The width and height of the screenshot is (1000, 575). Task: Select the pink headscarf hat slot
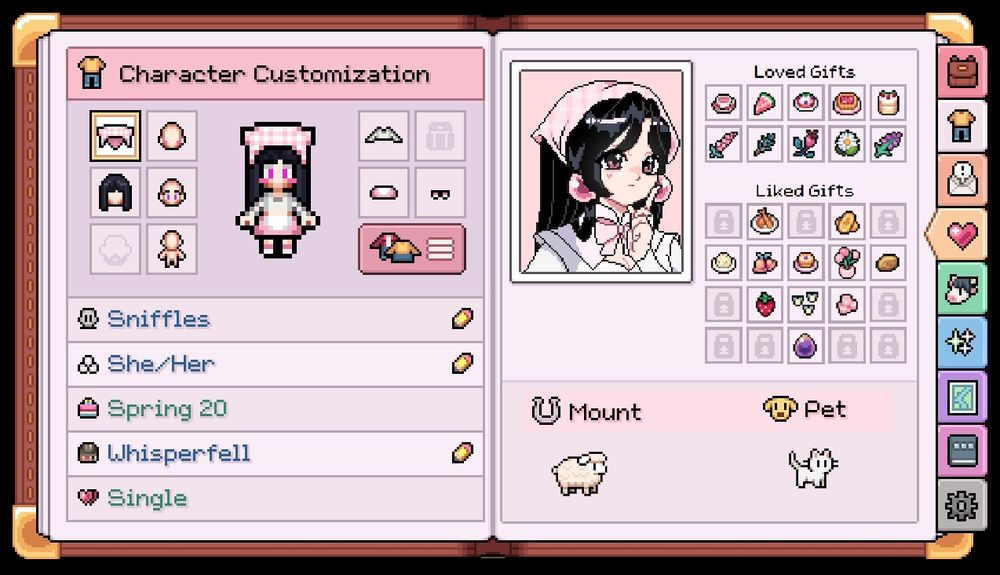coord(115,136)
